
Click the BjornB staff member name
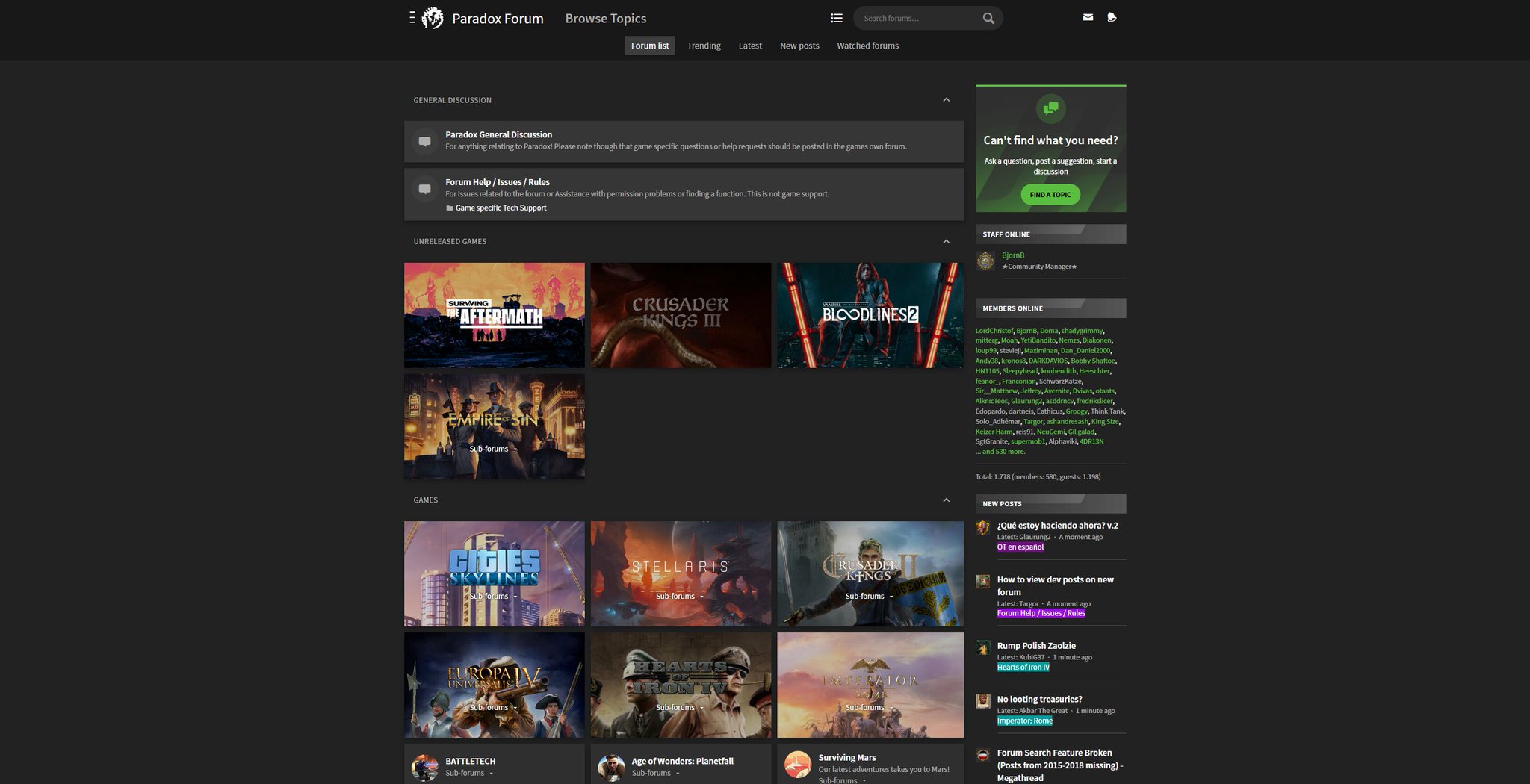tap(1013, 255)
